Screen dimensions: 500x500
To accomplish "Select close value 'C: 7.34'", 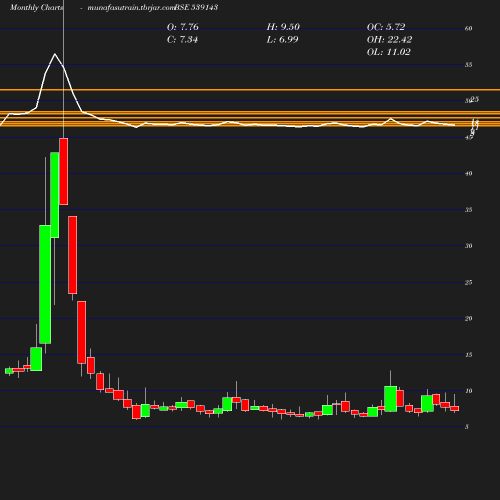I will click(182, 40).
